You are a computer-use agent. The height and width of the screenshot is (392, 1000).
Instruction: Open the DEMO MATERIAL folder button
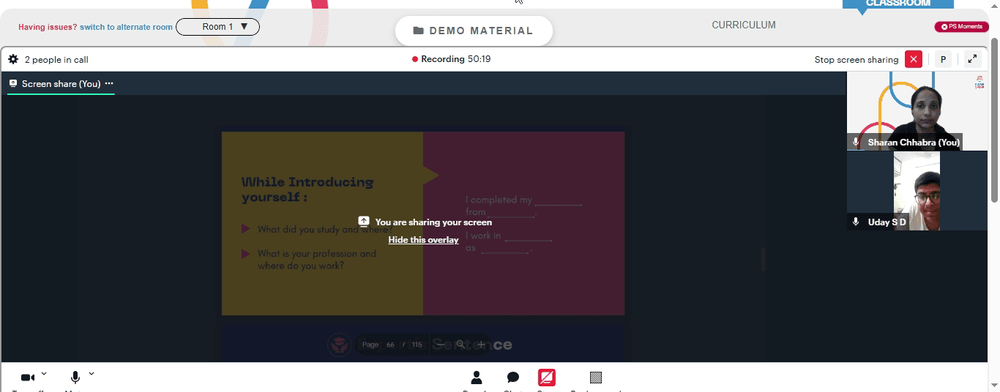click(473, 31)
